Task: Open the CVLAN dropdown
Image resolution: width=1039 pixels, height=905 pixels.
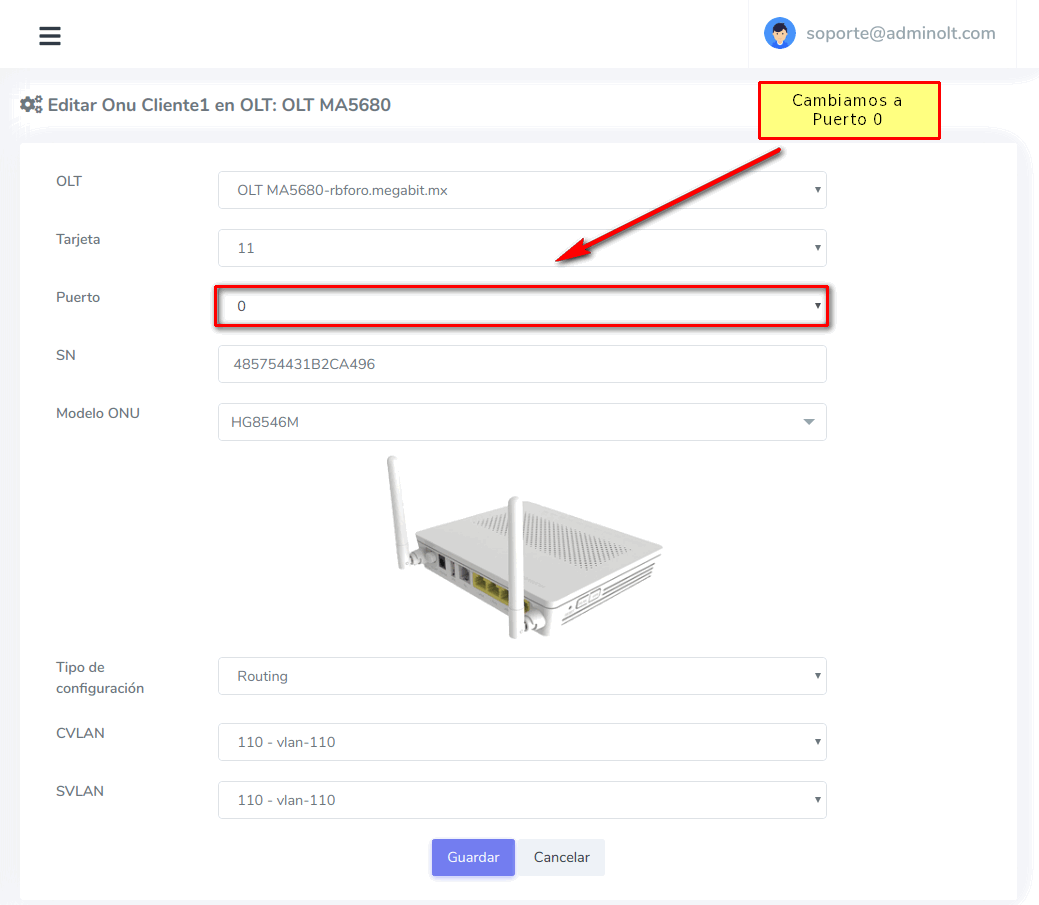Action: 521,742
